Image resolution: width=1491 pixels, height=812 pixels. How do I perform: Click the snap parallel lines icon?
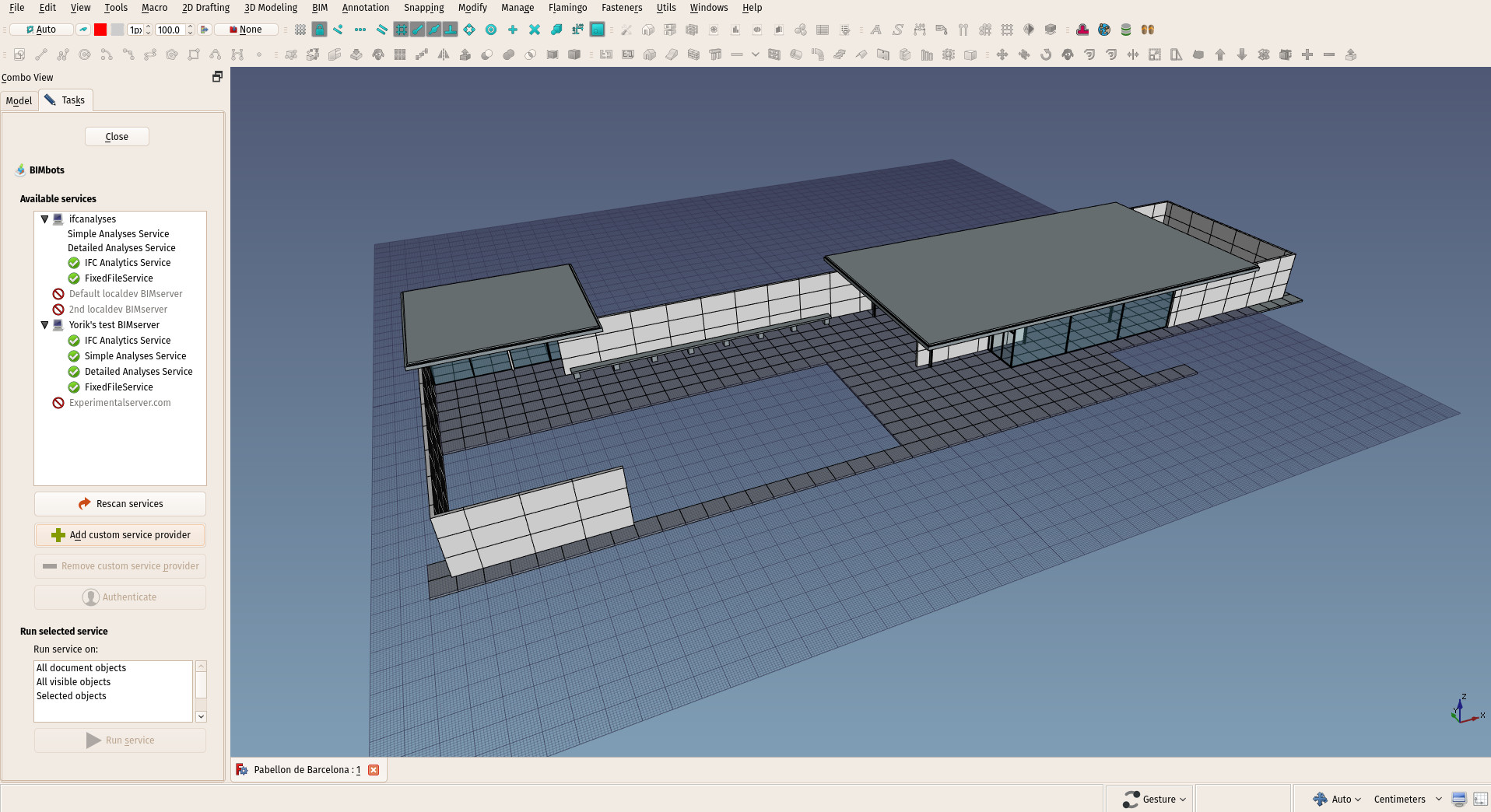(x=381, y=30)
